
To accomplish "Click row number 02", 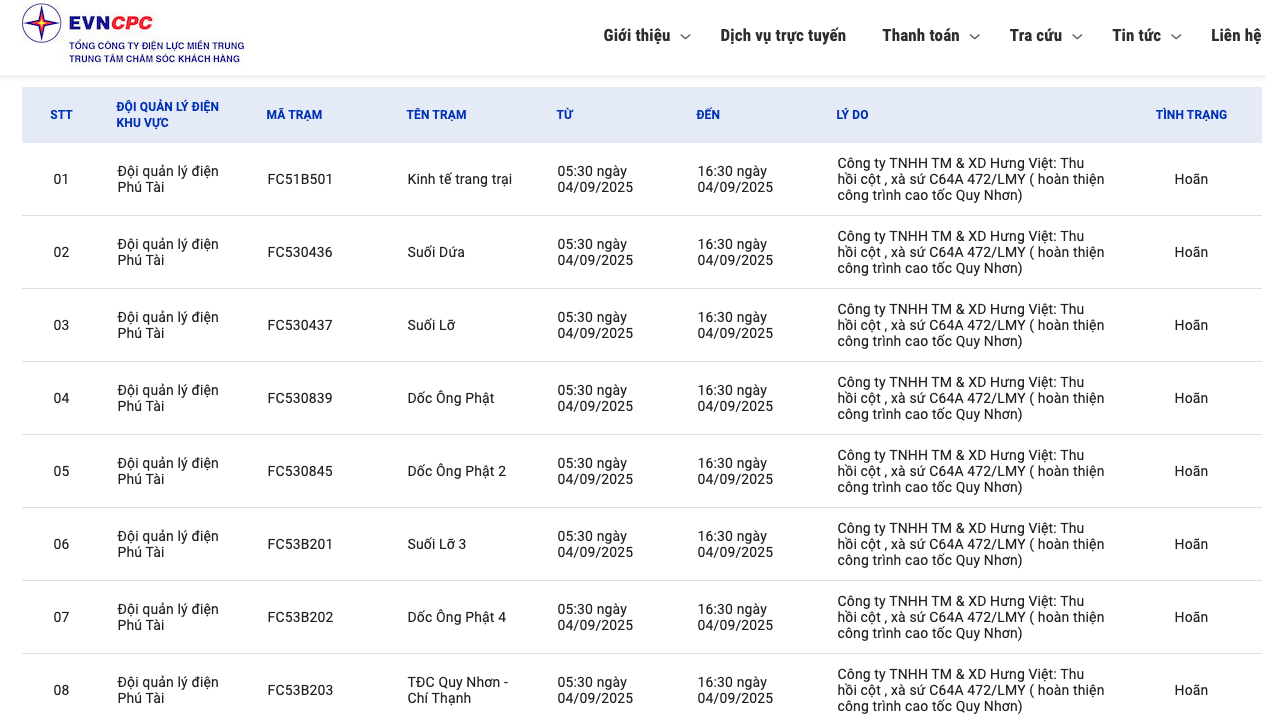I will (x=61, y=252).
